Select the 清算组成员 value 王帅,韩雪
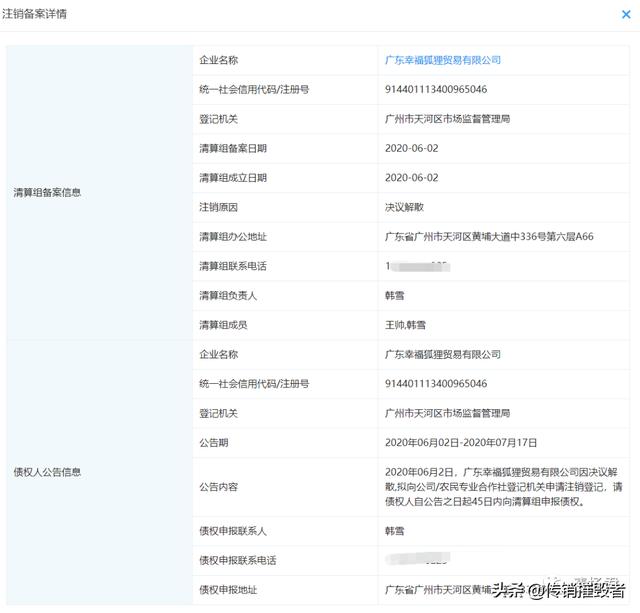 (405, 325)
